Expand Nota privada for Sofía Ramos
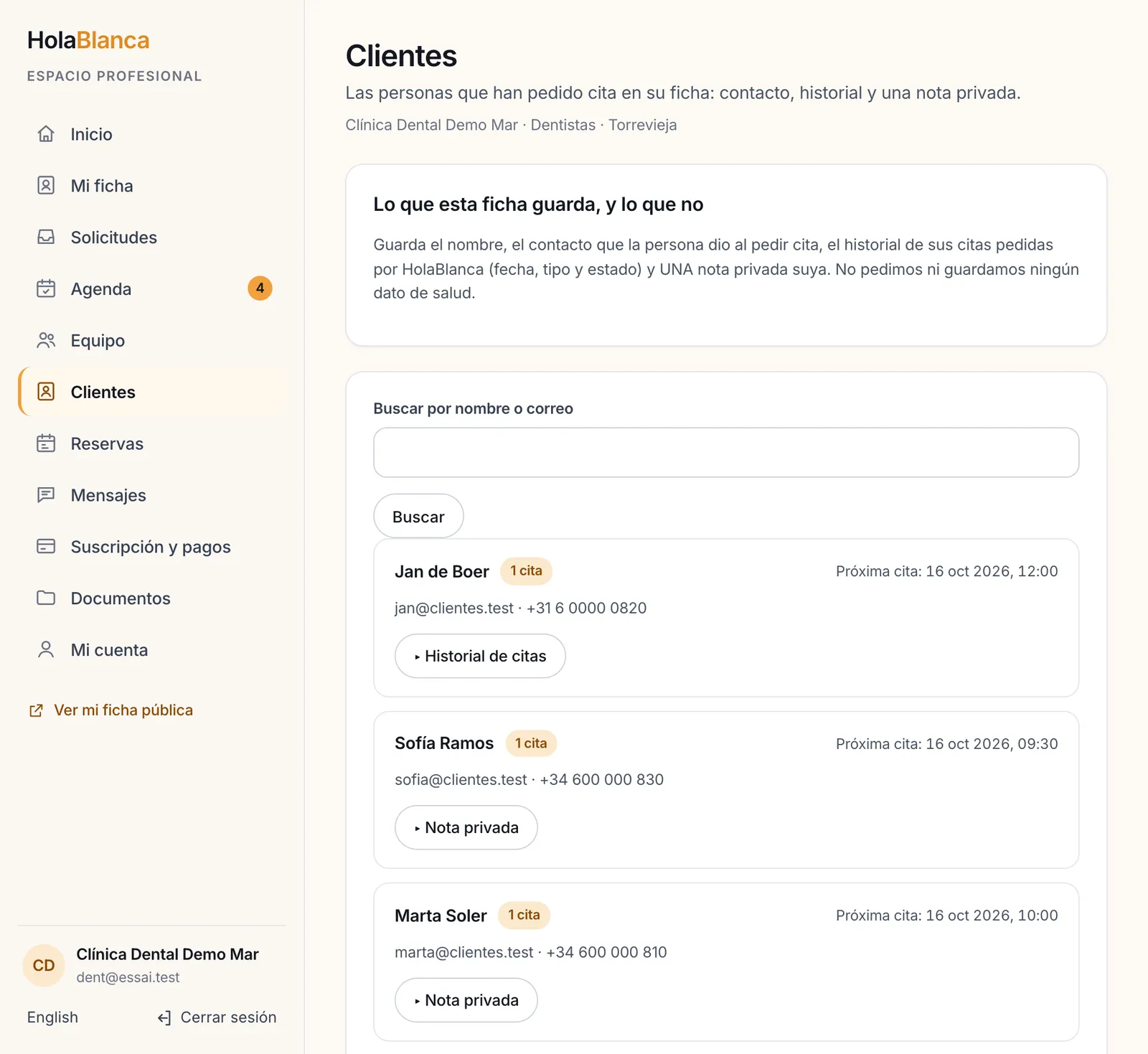1148x1054 pixels. click(466, 827)
